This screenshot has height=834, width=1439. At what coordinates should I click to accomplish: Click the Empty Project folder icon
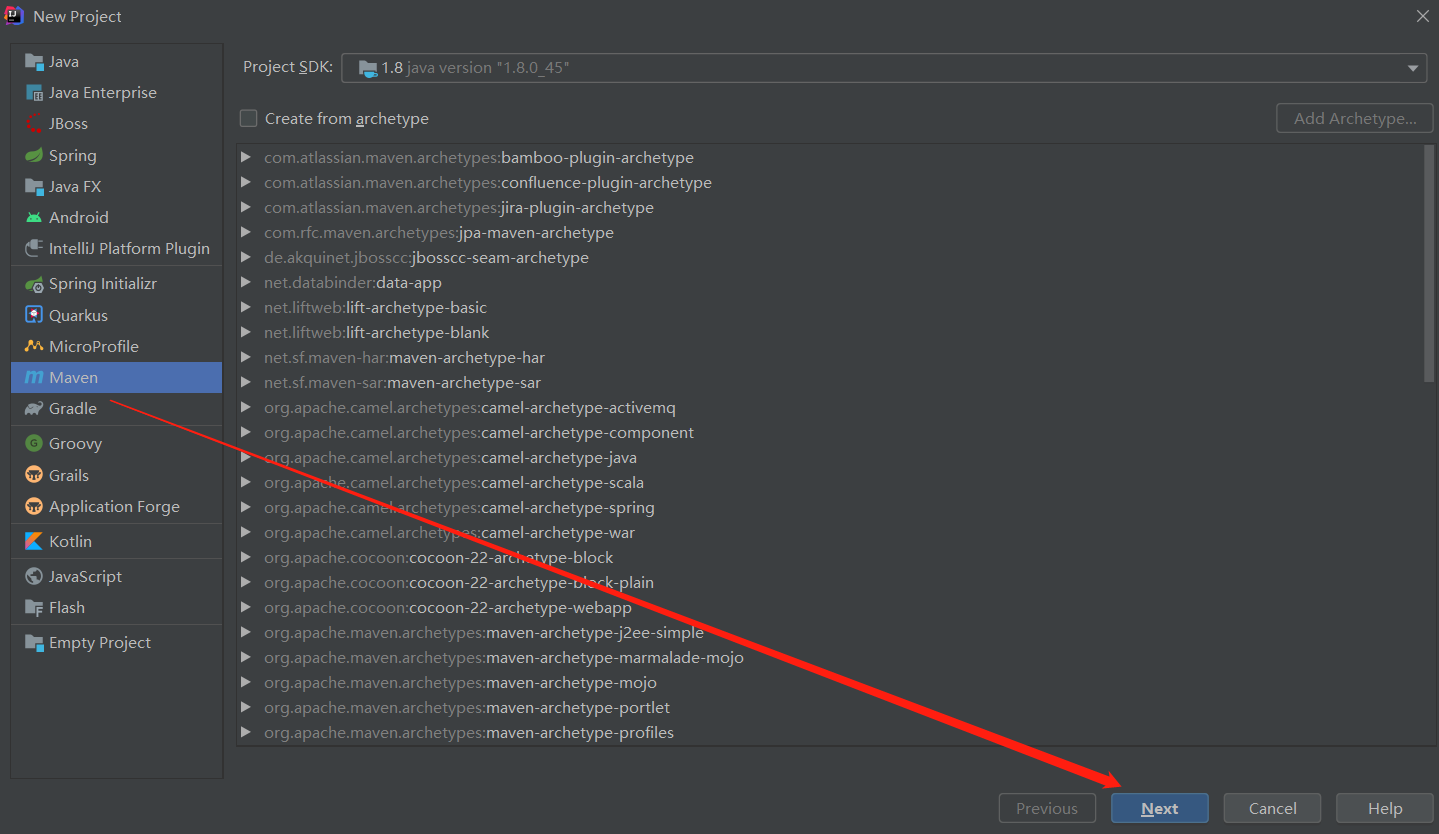click(x=34, y=643)
